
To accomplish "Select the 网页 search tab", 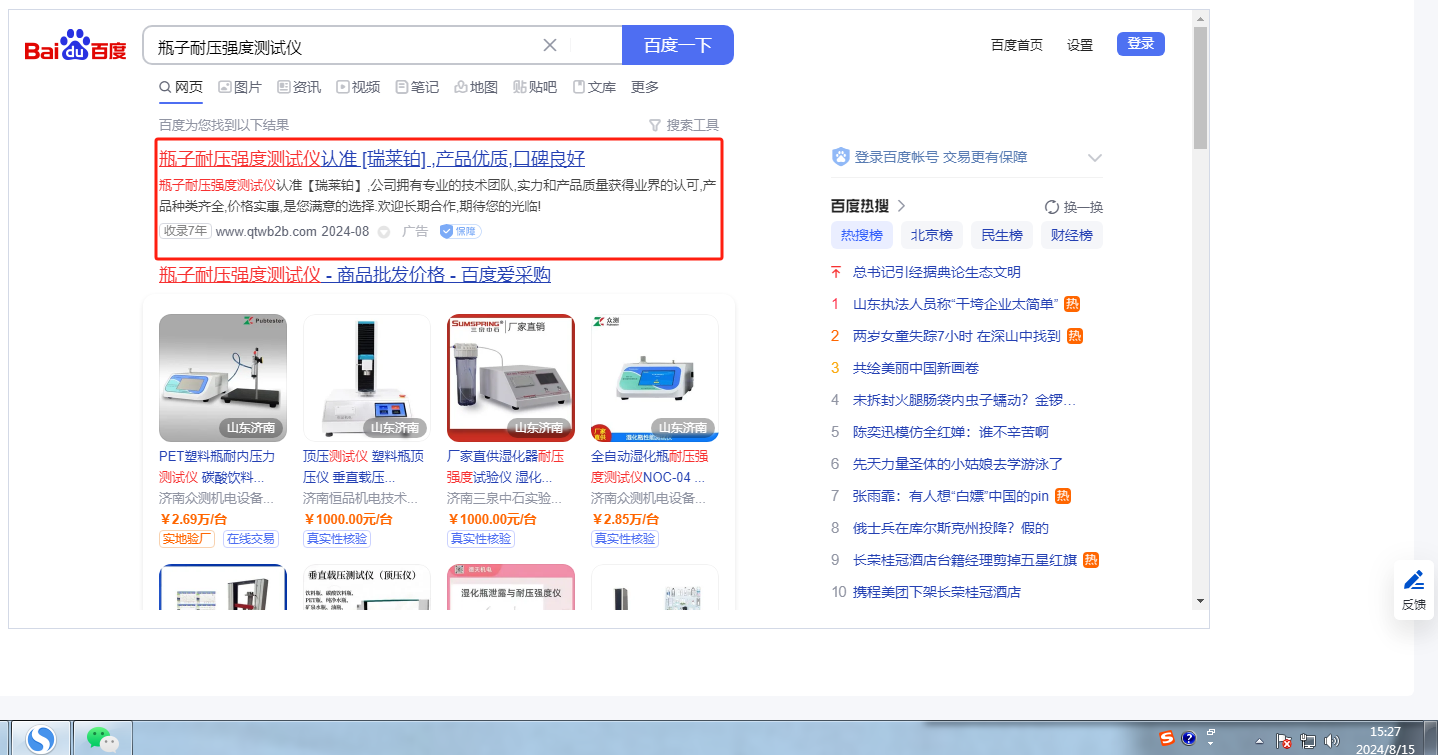I will (x=181, y=87).
